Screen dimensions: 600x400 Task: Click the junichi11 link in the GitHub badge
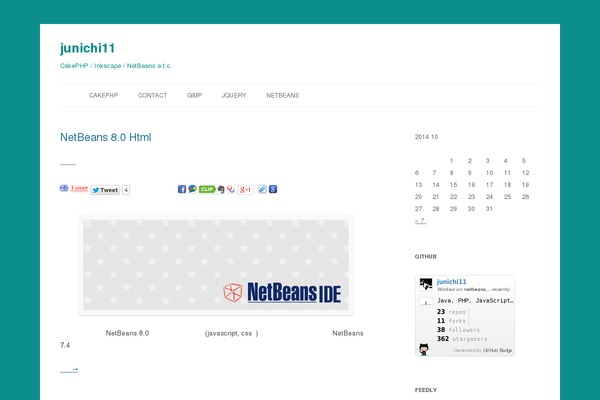click(x=452, y=282)
